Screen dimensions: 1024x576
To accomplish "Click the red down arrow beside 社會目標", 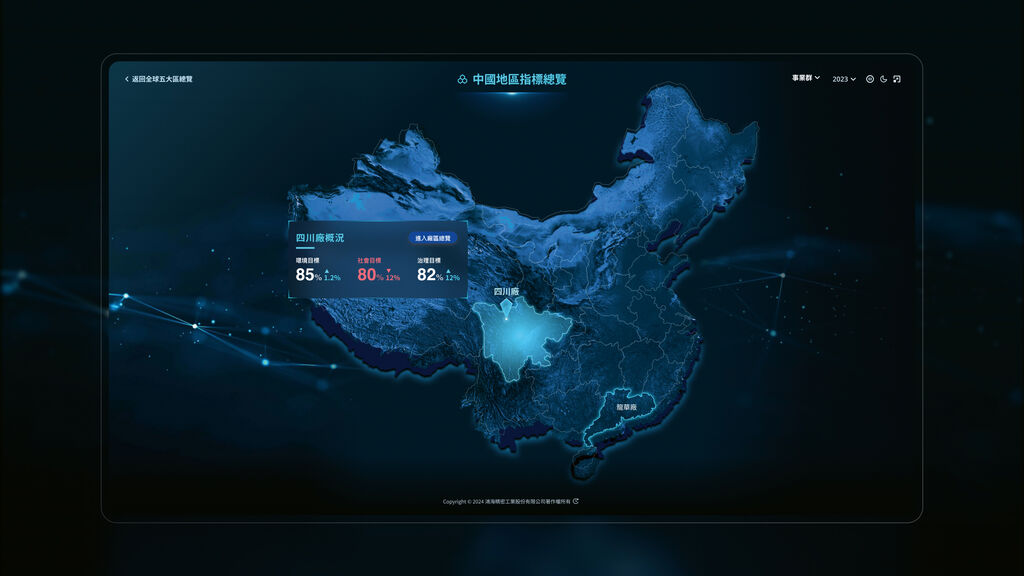I will pos(388,270).
